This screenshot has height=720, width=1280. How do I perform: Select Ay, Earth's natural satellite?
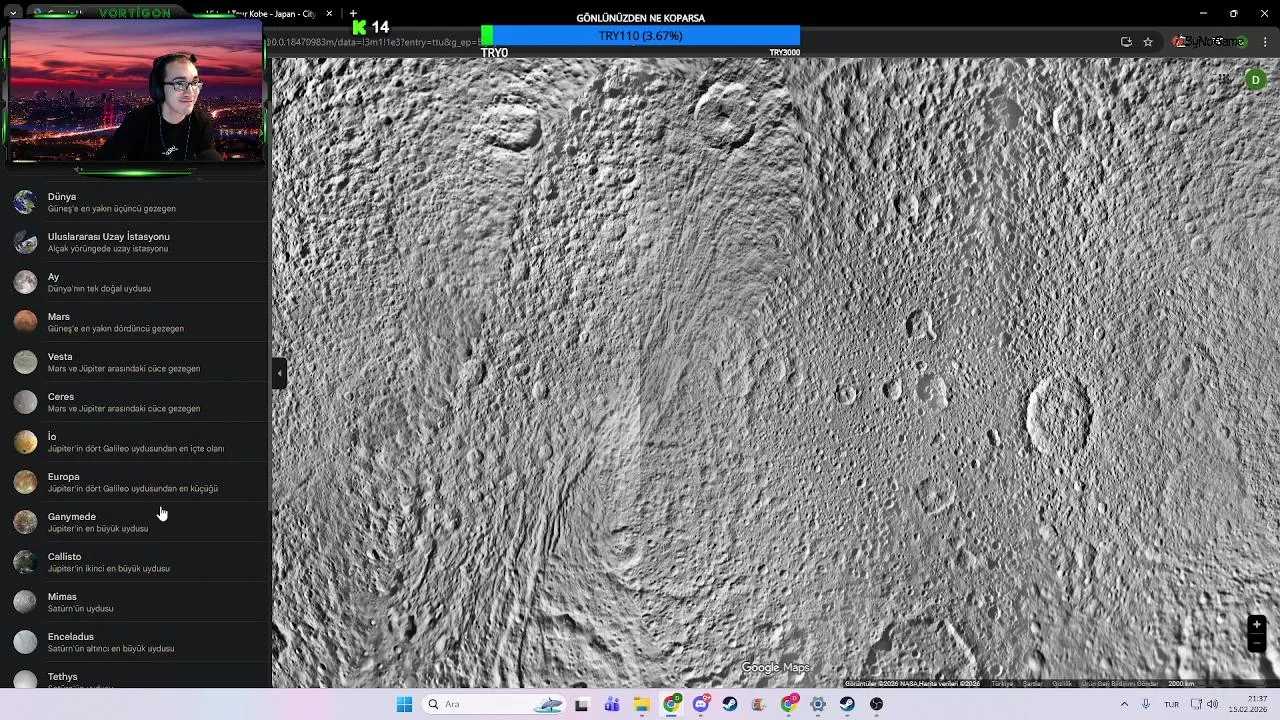click(x=135, y=282)
